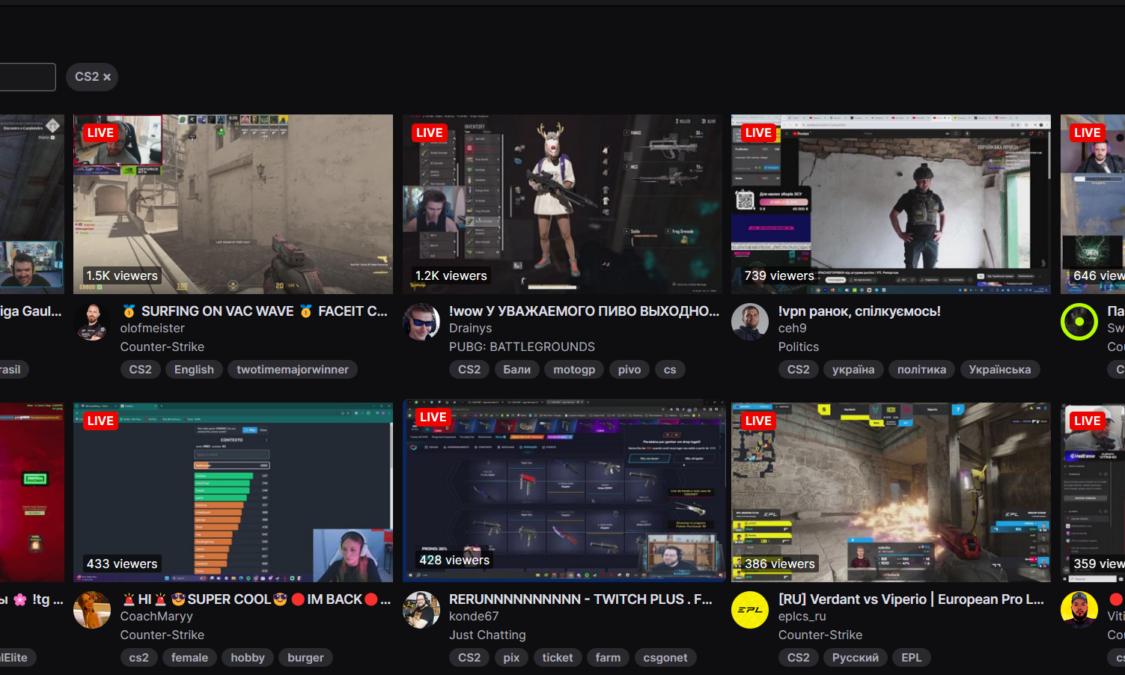Watch the ceh9 stream with 739 viewers
The height and width of the screenshot is (675, 1125).
pos(891,204)
